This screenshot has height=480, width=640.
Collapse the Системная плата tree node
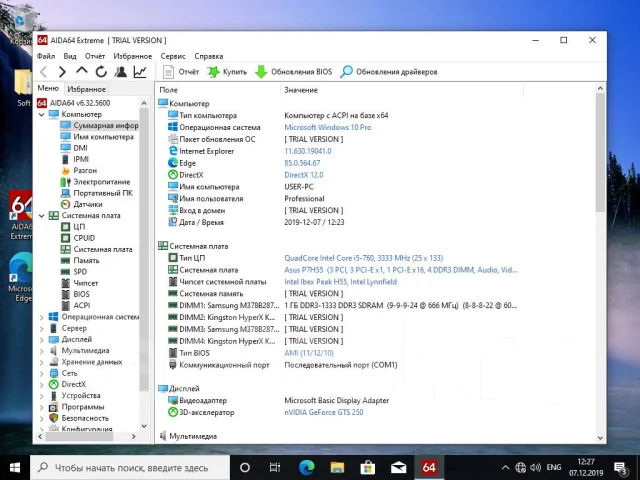point(42,216)
